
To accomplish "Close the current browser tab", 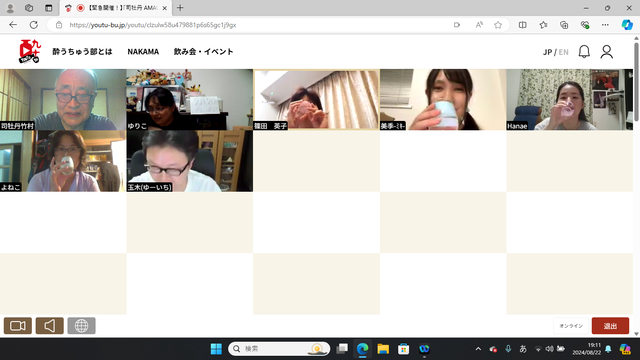I will pyautogui.click(x=164, y=8).
